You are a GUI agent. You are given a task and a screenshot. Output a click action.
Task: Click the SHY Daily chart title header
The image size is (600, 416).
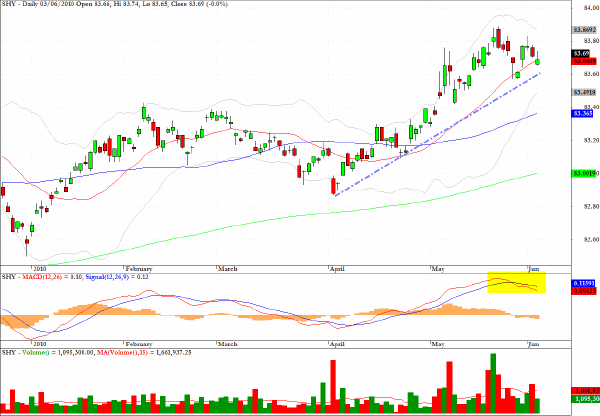(x=114, y=4)
